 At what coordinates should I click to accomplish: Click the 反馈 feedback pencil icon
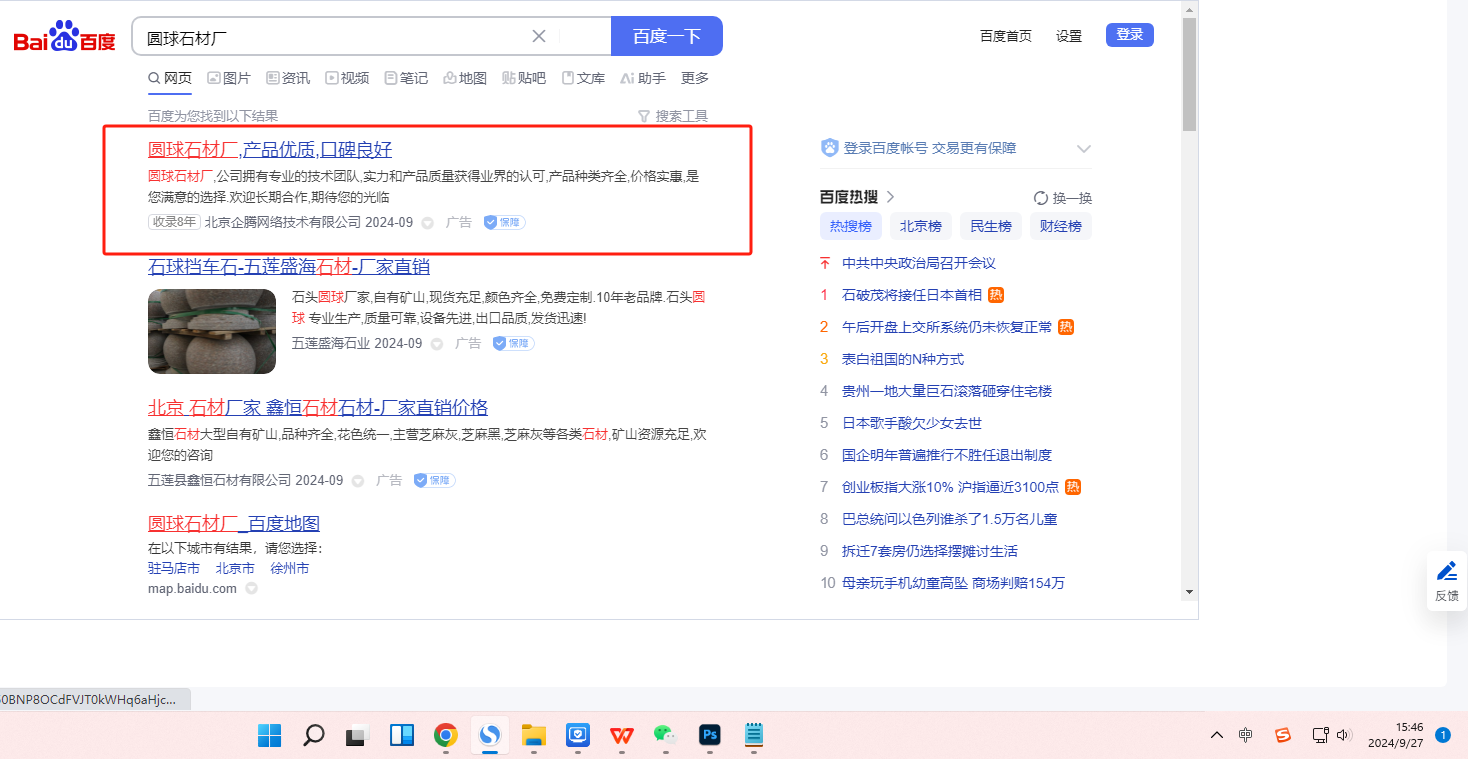click(x=1446, y=571)
